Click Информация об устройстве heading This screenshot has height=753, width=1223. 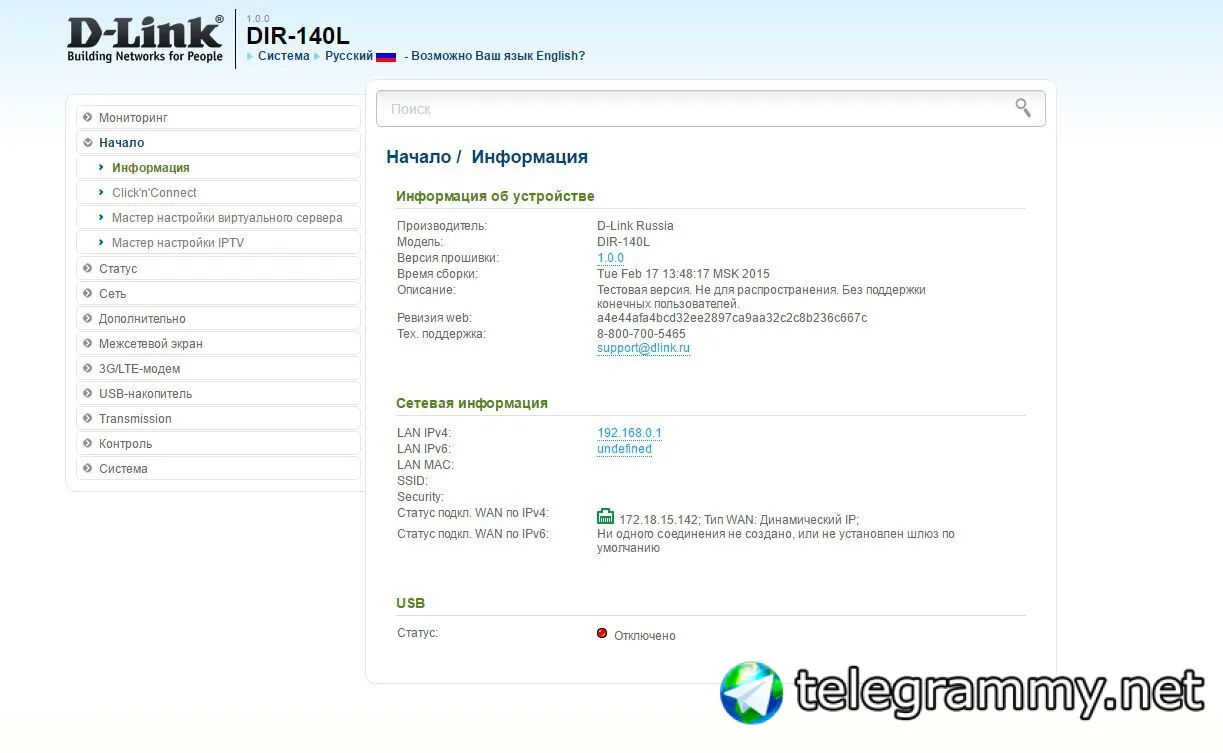(495, 196)
